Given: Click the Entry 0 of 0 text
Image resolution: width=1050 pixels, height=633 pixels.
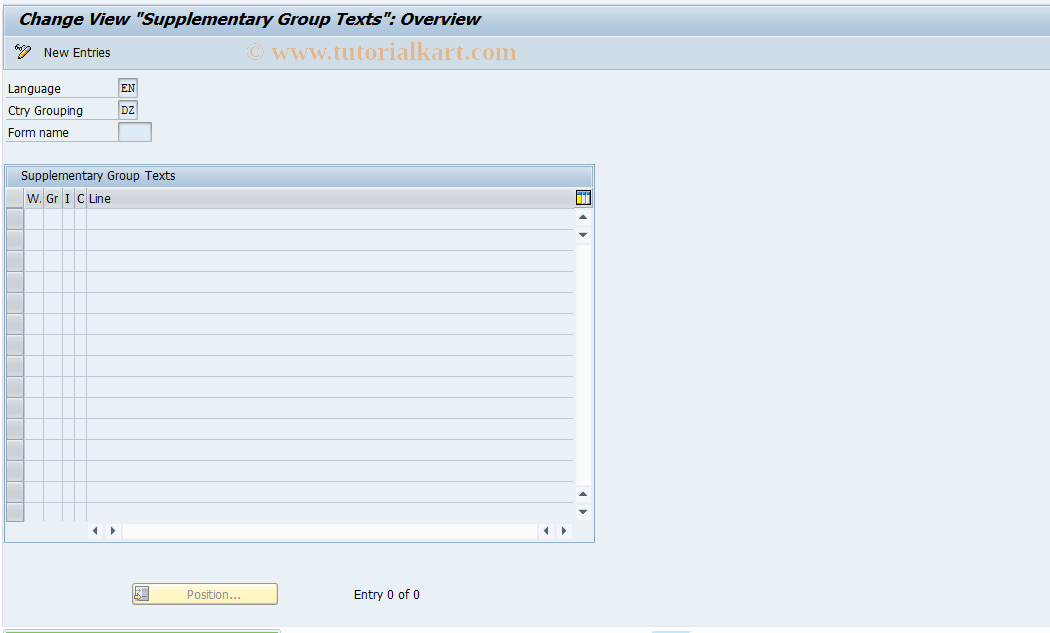Looking at the screenshot, I should point(386,594).
